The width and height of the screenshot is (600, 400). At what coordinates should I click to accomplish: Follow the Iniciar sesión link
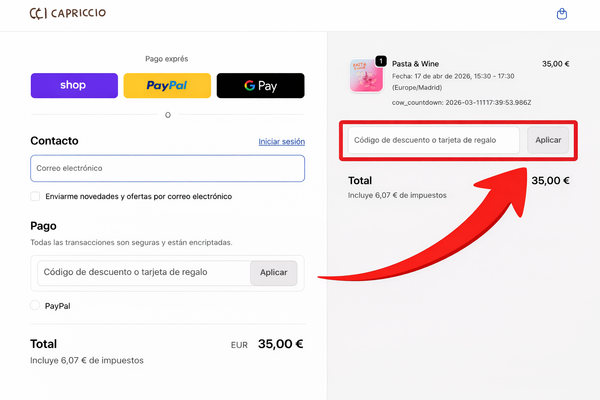point(282,142)
